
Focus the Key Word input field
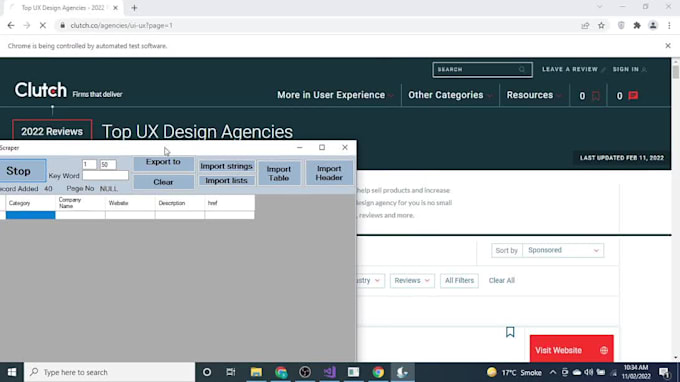coord(105,176)
